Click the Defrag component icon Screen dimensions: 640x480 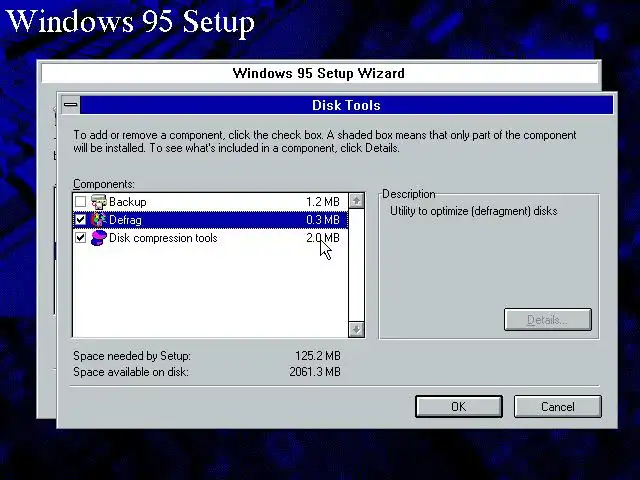pos(98,220)
